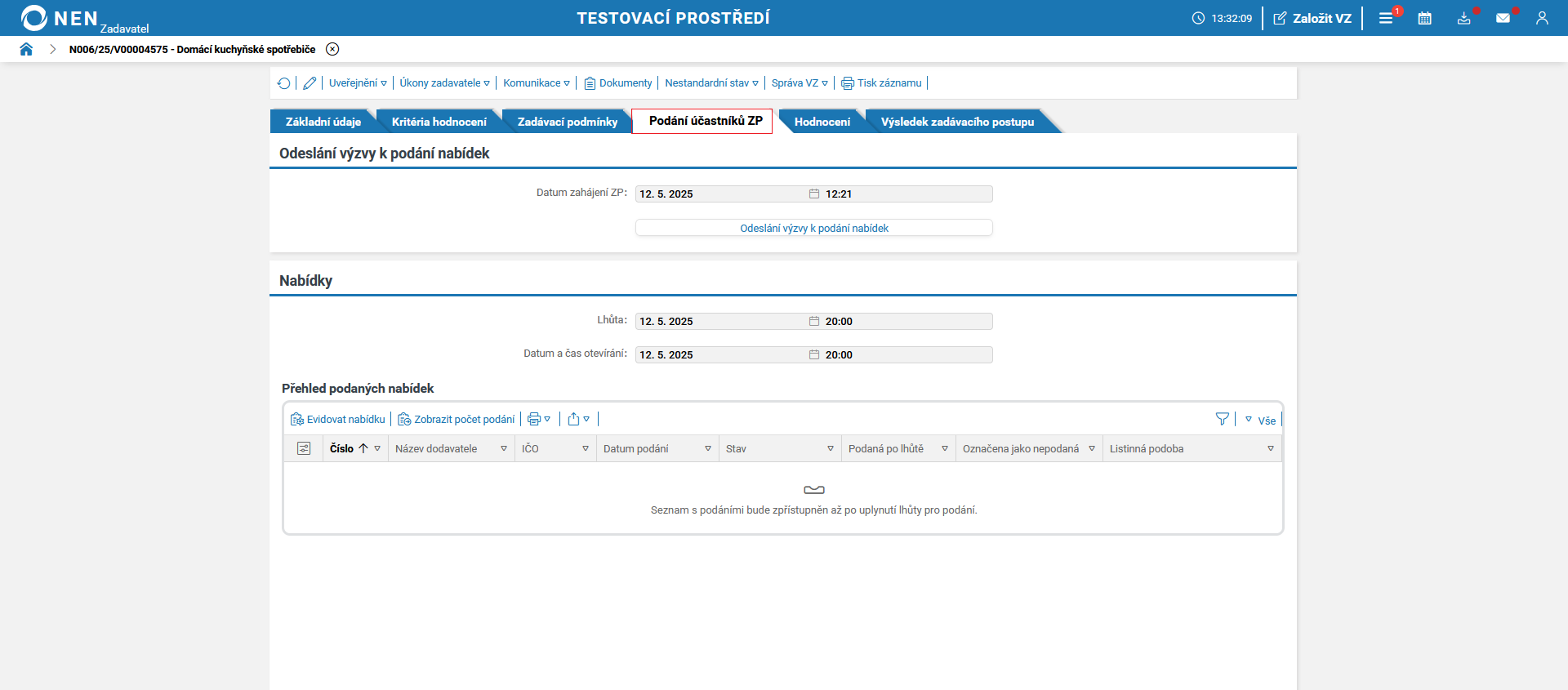
Task: Open the Zadávací podmínky tab
Action: point(567,122)
